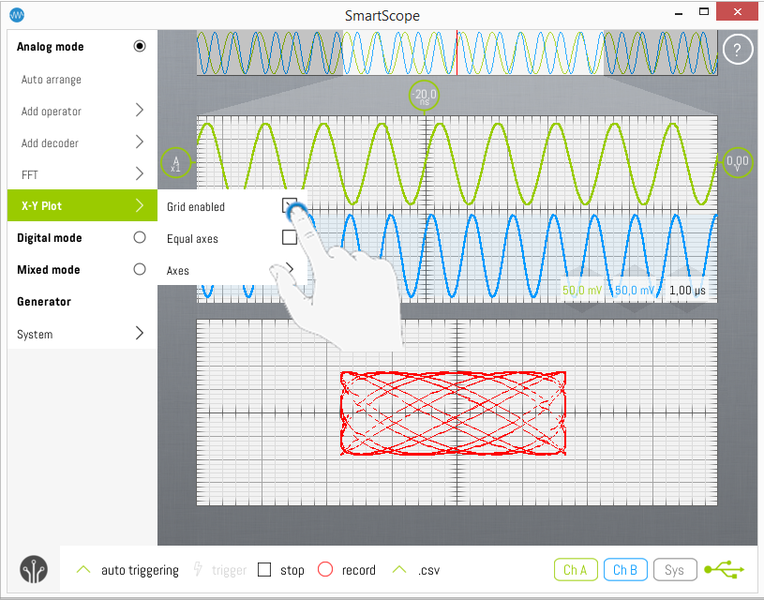The width and height of the screenshot is (764, 600).
Task: Click the 0.00 V trigger level indicator
Action: pos(737,161)
